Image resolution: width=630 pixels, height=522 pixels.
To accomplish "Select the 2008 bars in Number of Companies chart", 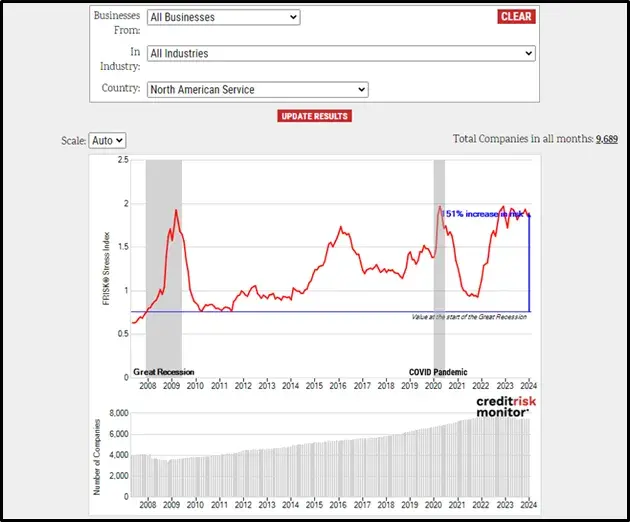I will [148, 476].
